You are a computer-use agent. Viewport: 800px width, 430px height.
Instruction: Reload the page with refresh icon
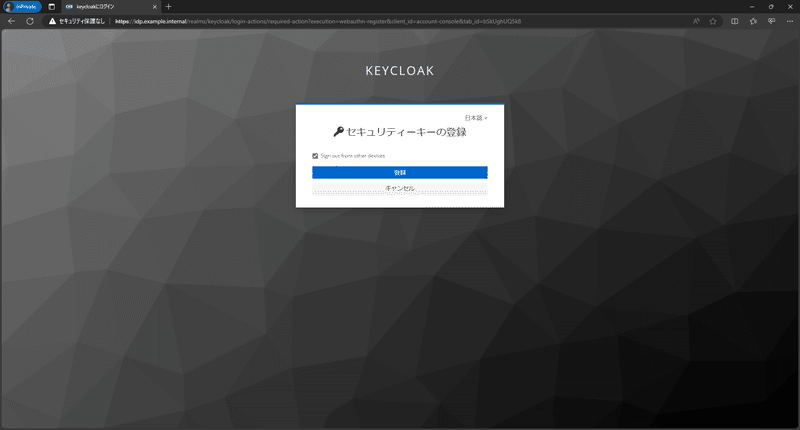(30, 21)
